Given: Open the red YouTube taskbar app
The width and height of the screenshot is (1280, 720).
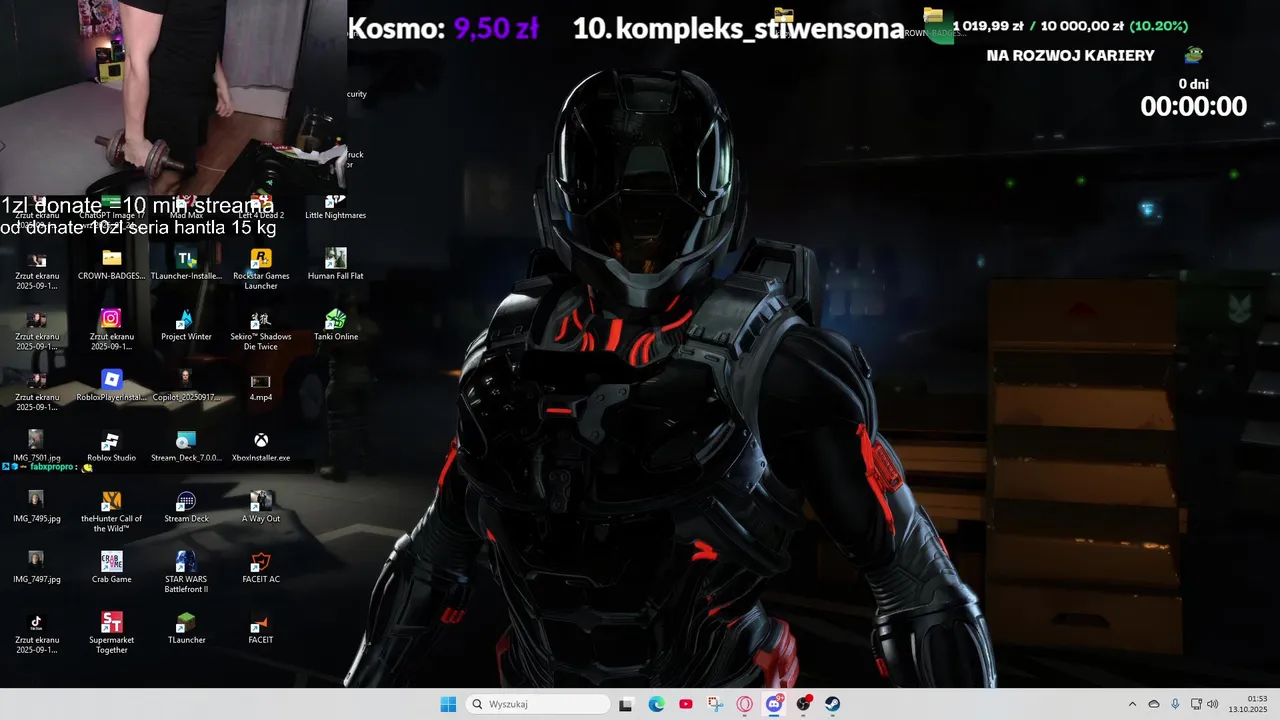Looking at the screenshot, I should coord(685,704).
